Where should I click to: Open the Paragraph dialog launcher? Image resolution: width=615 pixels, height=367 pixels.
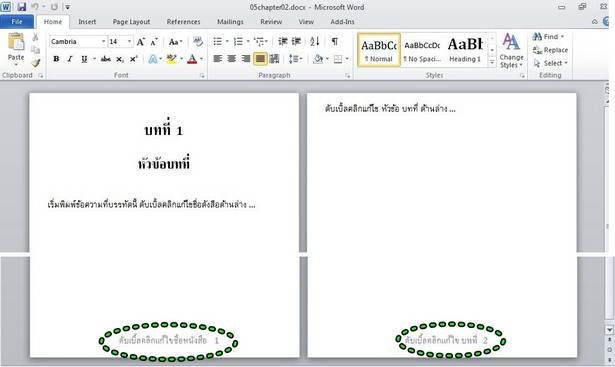tap(348, 76)
